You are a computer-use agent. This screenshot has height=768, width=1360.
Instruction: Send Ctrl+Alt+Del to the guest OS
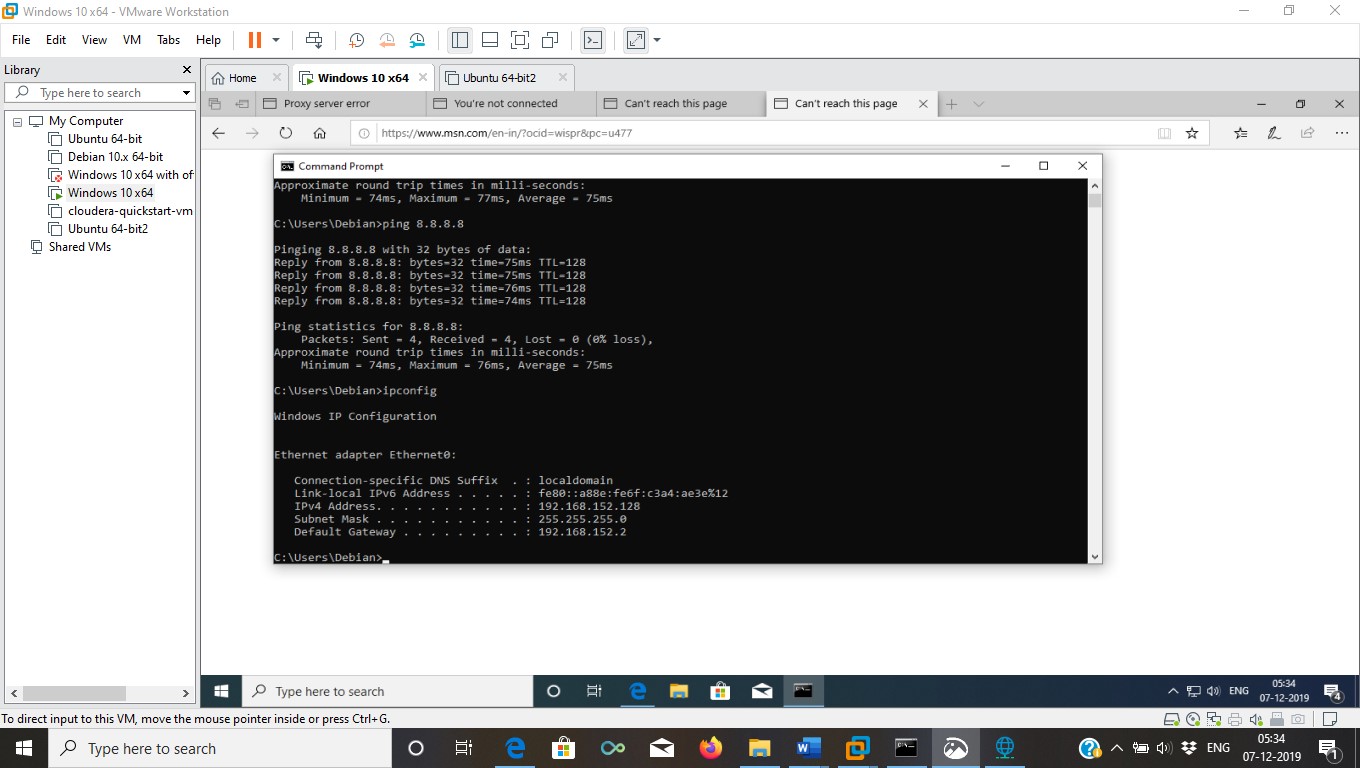pos(316,40)
